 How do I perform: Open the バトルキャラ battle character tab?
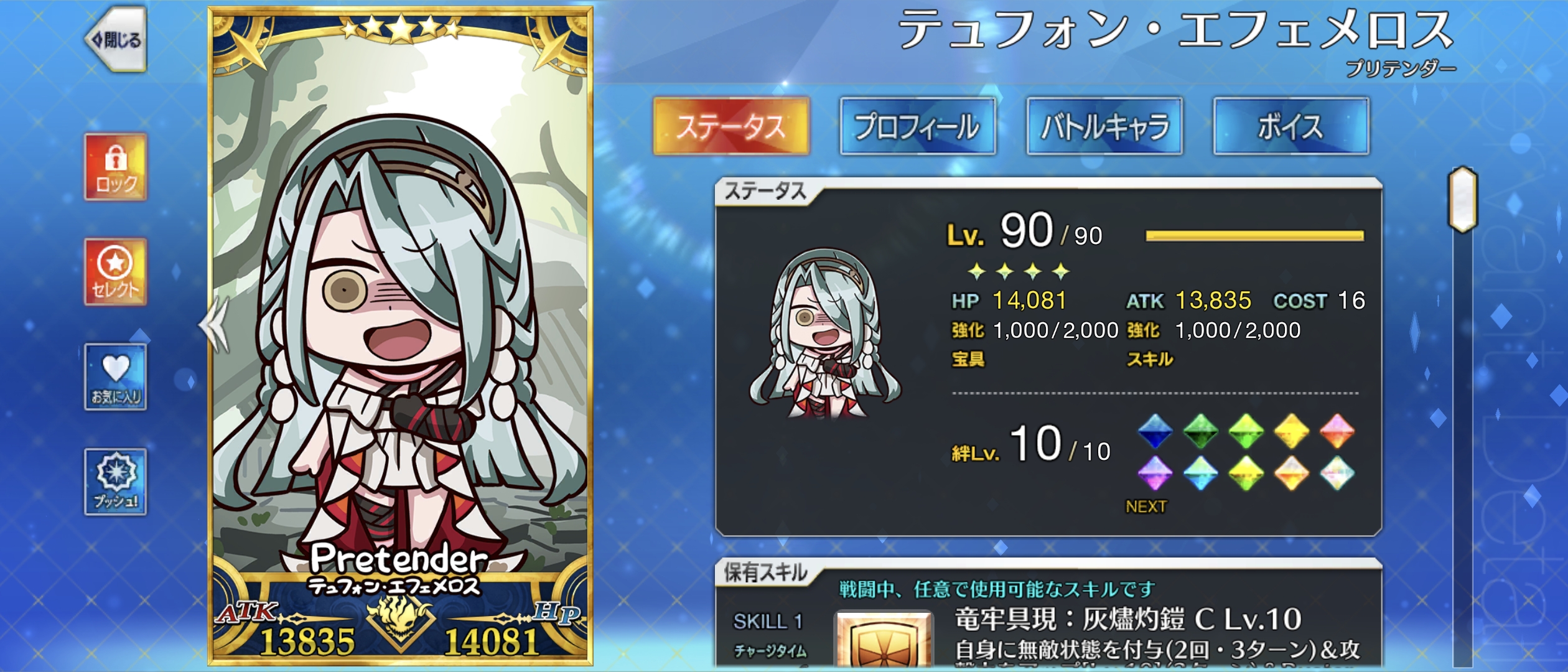[x=1104, y=126]
